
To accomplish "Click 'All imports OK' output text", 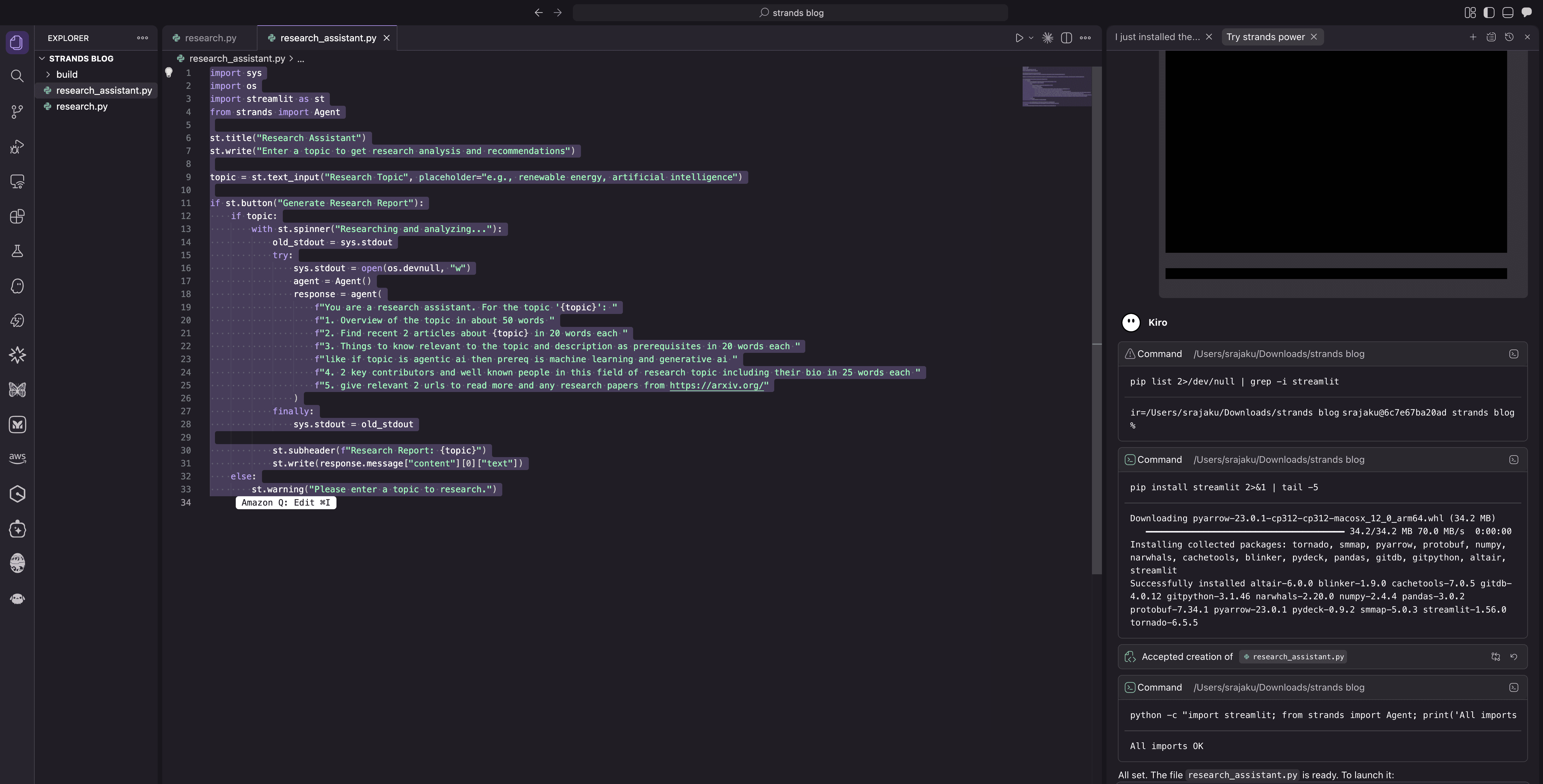I will [x=1166, y=746].
